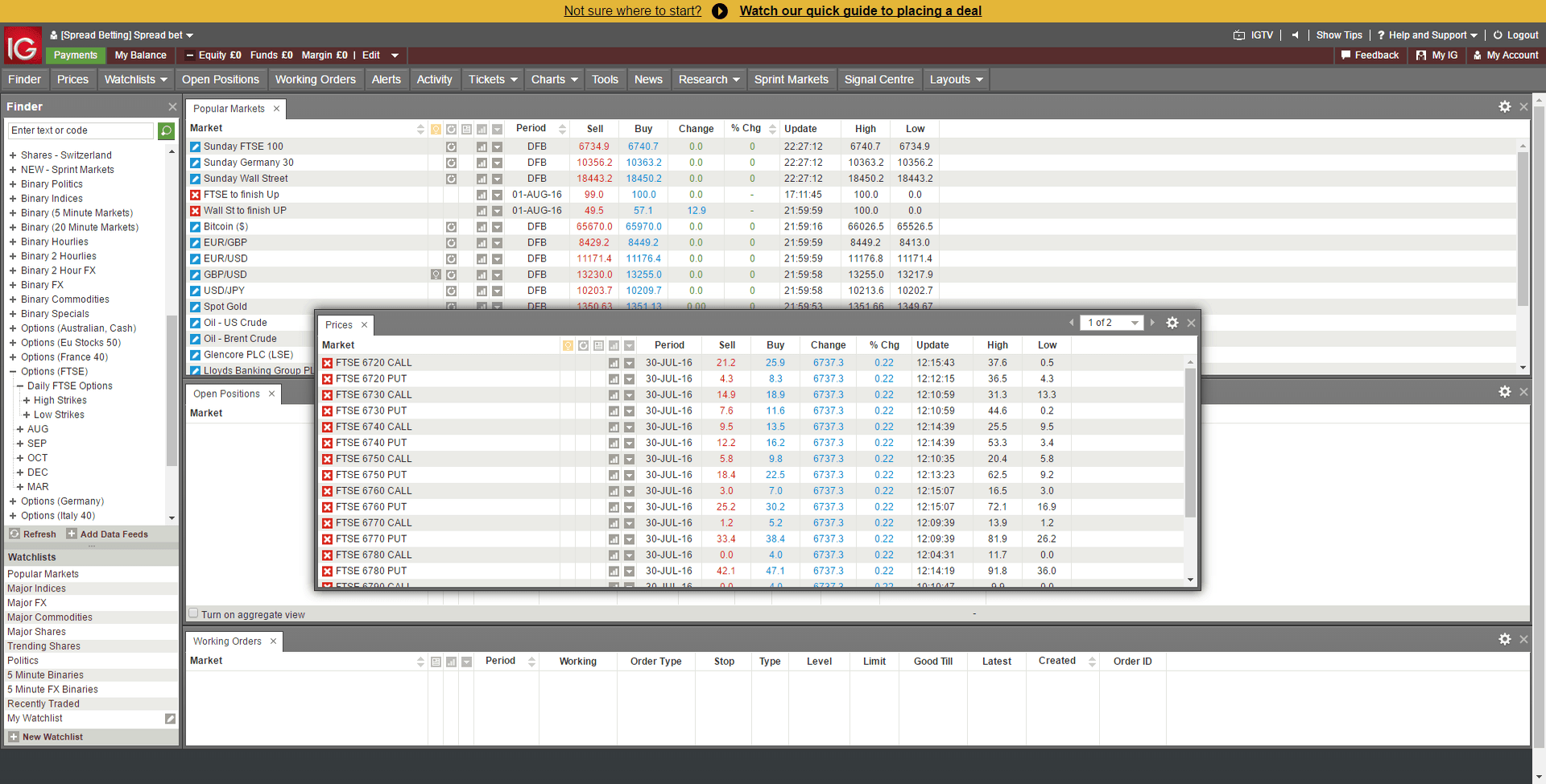
Task: Click the Finder tree vertical scrollbar thumb
Action: [x=171, y=390]
